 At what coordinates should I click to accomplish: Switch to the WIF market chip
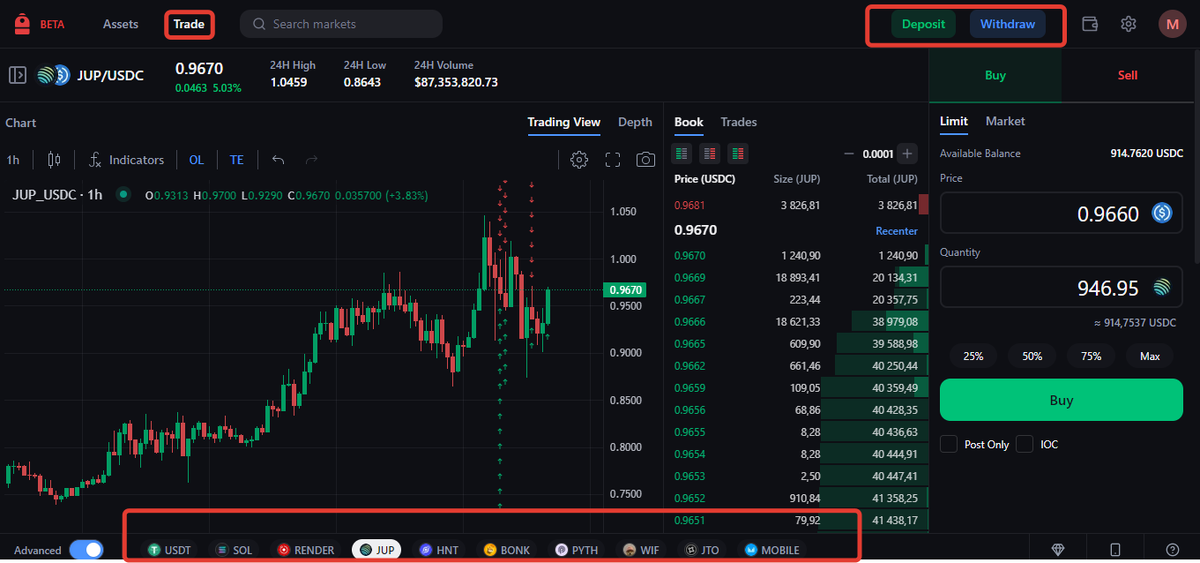643,550
